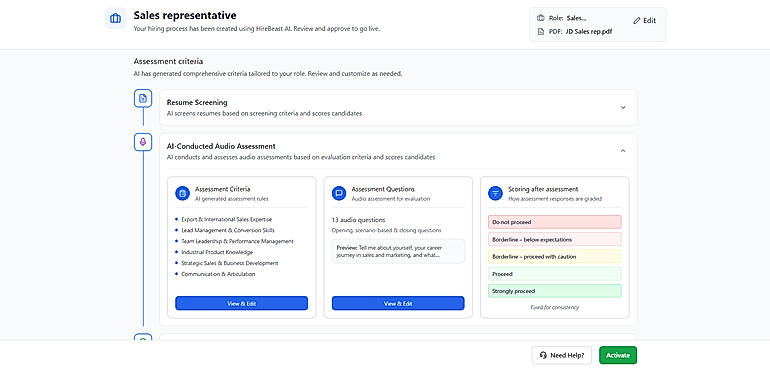Open View & Edit for Assessment Criteria
The image size is (770, 368).
tap(242, 303)
